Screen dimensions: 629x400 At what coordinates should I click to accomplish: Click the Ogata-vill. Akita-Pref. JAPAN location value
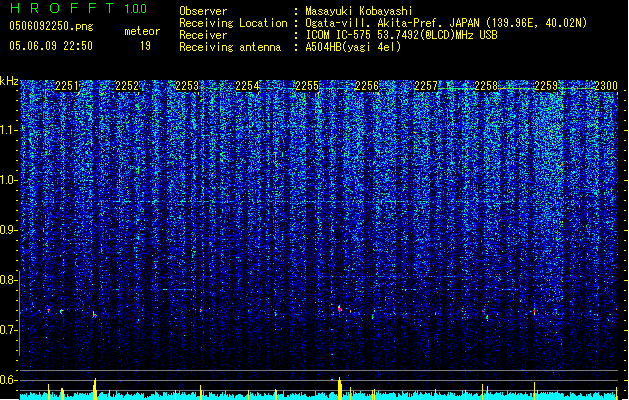click(446, 23)
